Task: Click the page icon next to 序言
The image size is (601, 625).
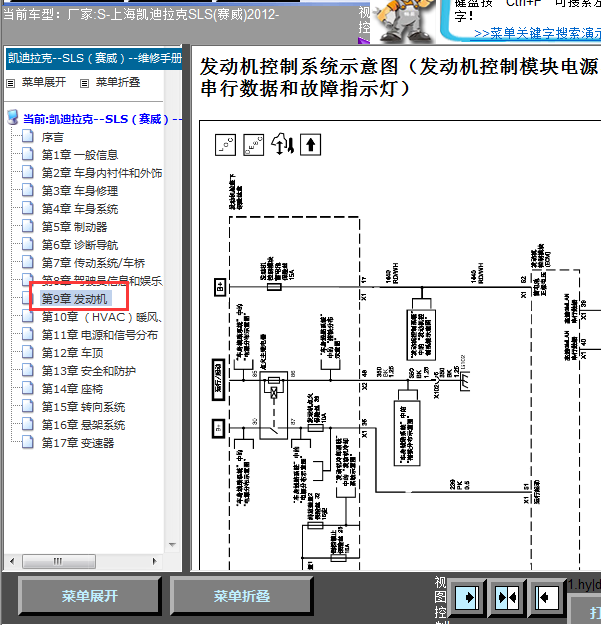Action: coord(27,136)
